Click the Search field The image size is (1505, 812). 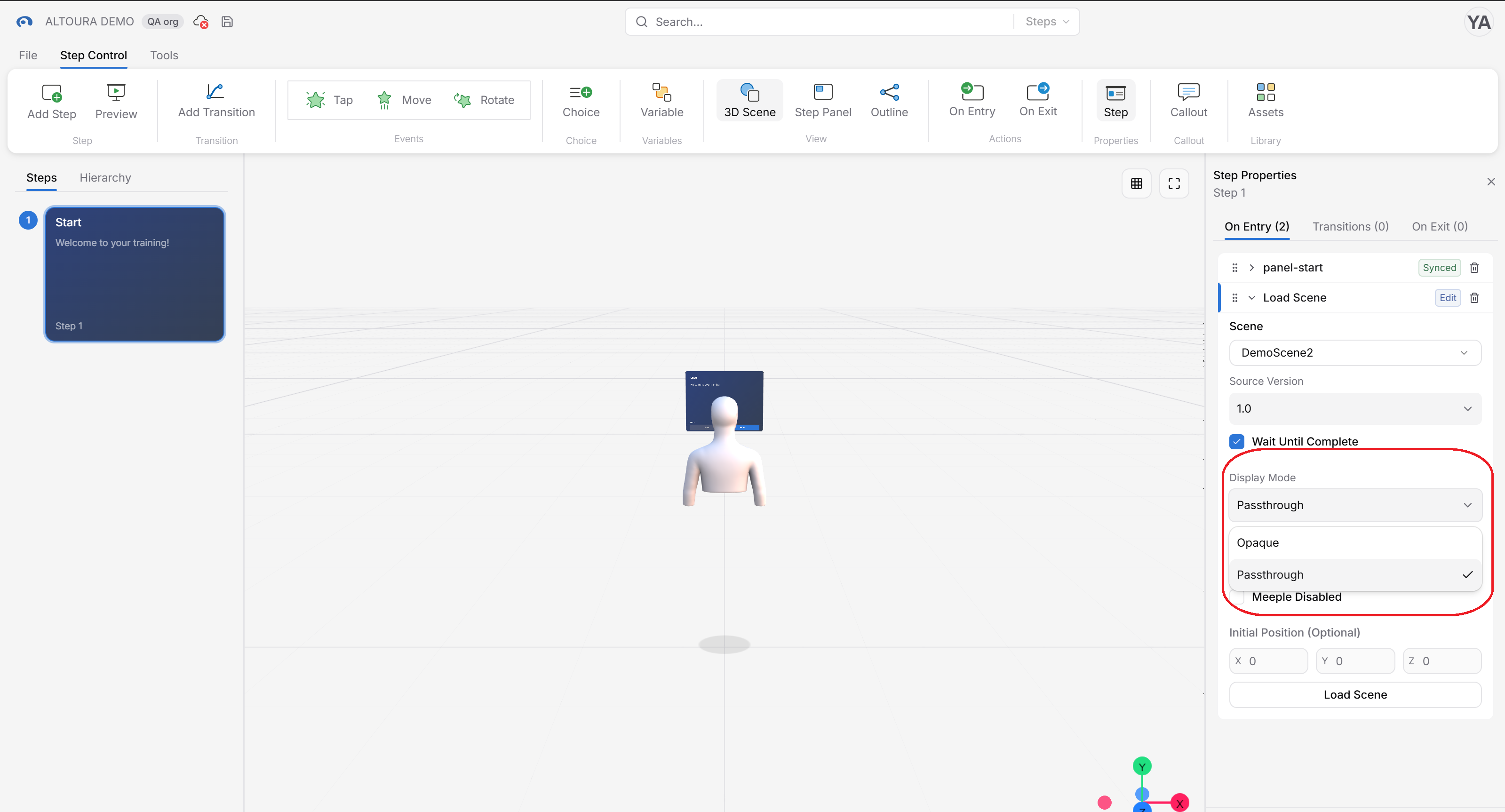(x=818, y=22)
